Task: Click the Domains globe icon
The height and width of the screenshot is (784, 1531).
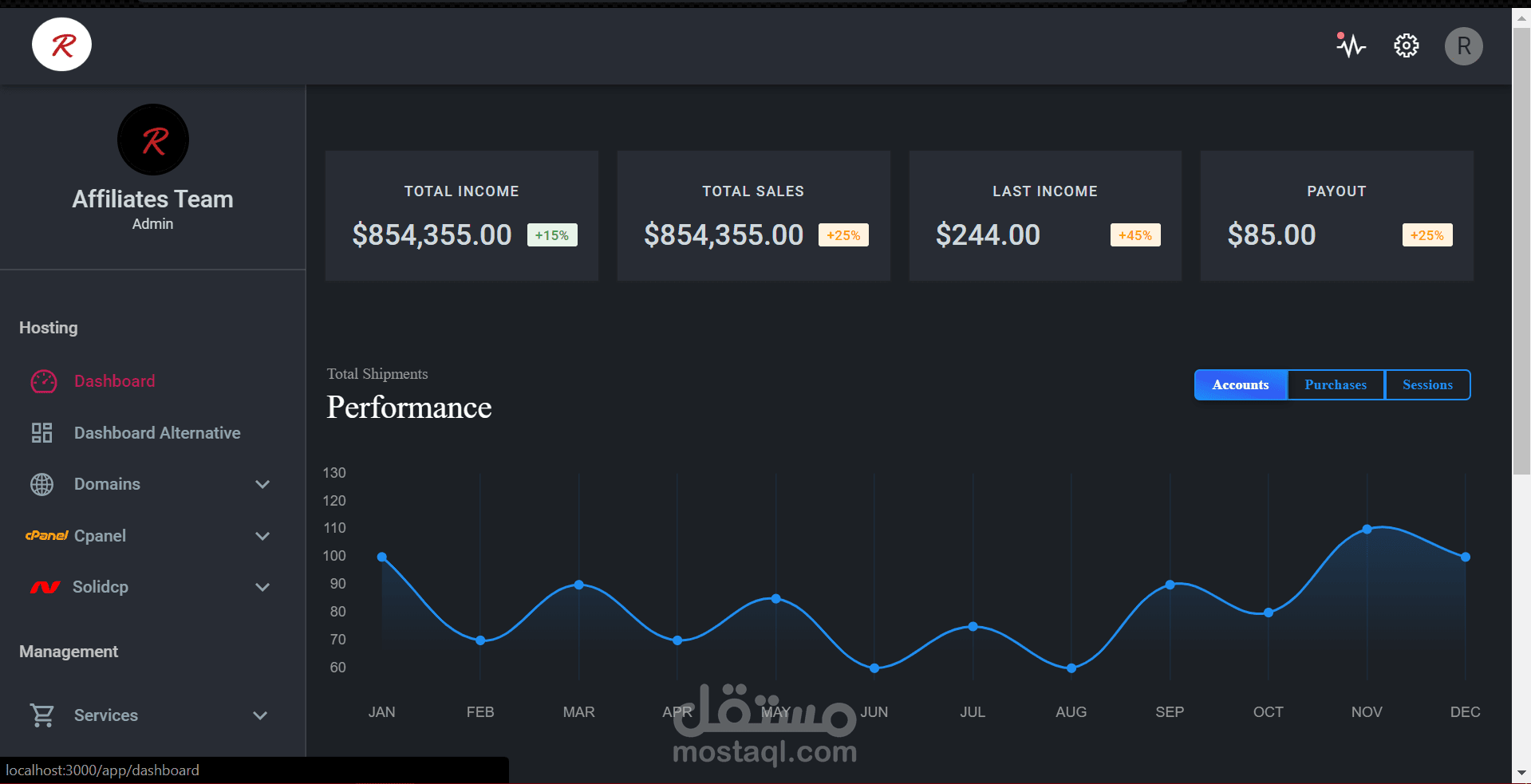Action: [41, 484]
